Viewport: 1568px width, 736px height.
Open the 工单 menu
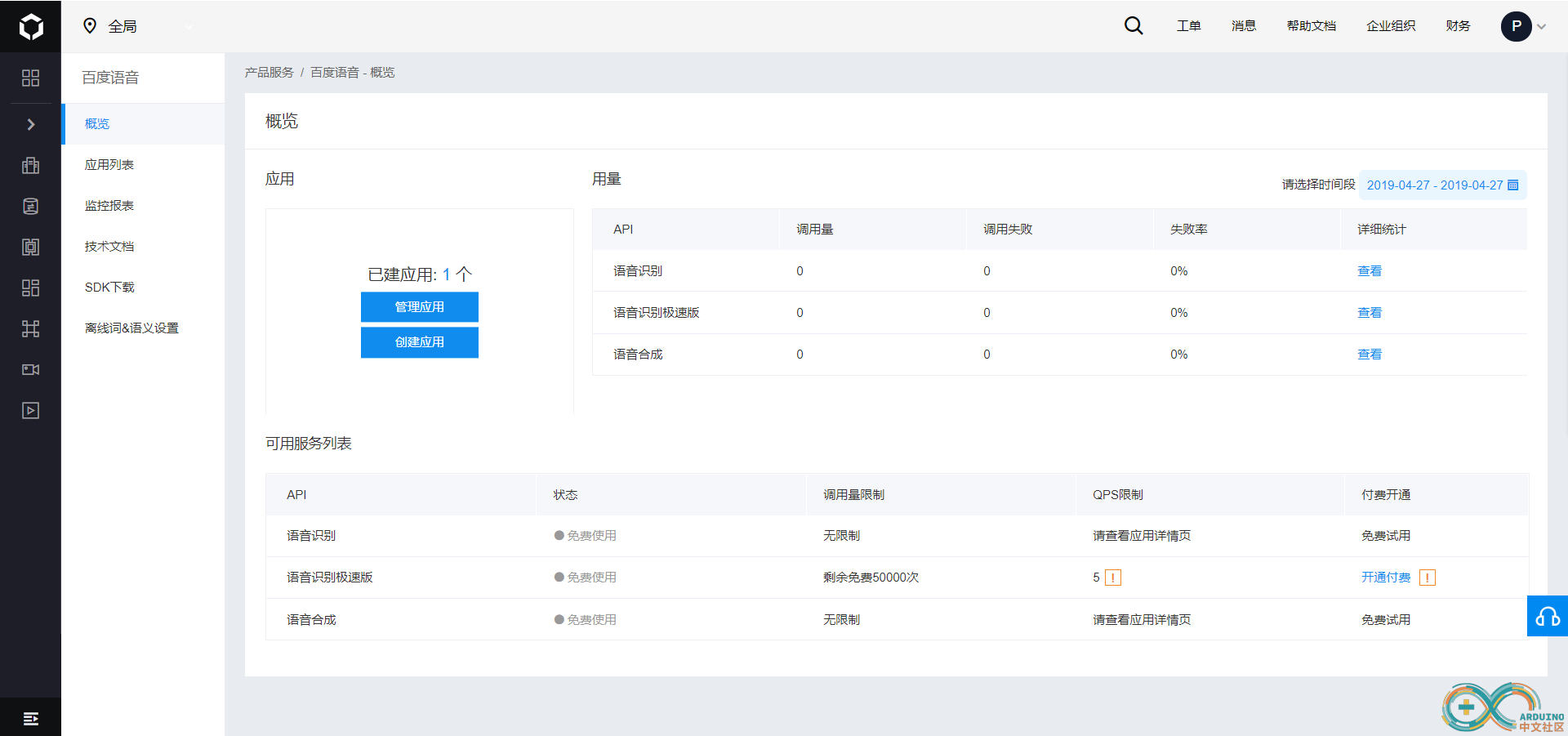pyautogui.click(x=1188, y=25)
